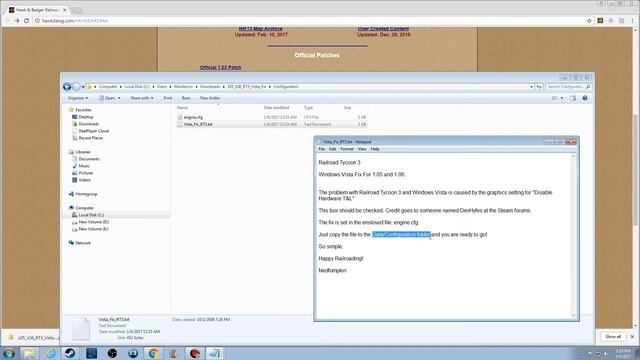The width and height of the screenshot is (640, 360).
Task: Open the Notepad View menu
Action: pyautogui.click(x=362, y=149)
